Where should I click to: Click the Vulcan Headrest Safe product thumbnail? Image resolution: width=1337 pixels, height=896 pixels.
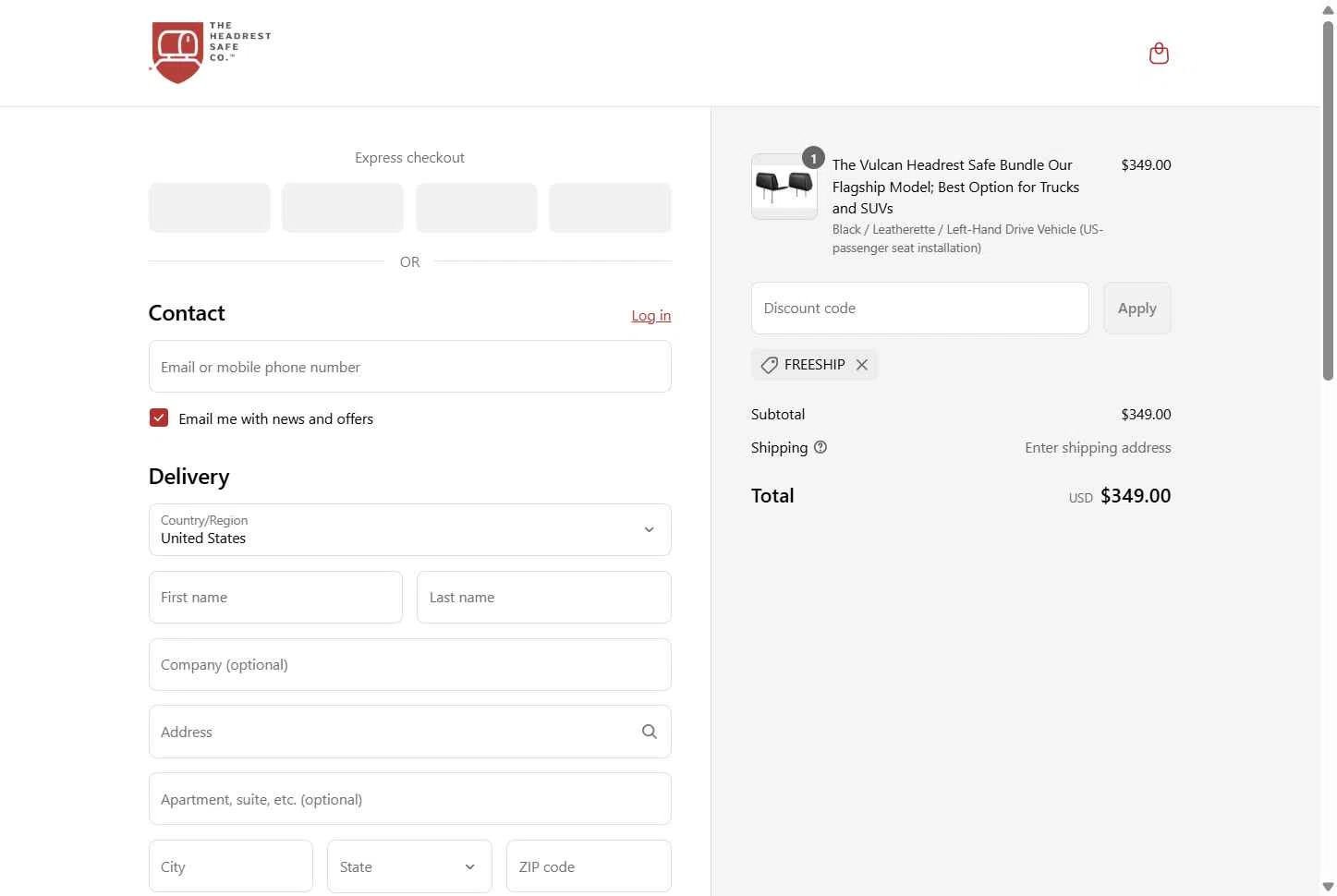click(x=784, y=187)
